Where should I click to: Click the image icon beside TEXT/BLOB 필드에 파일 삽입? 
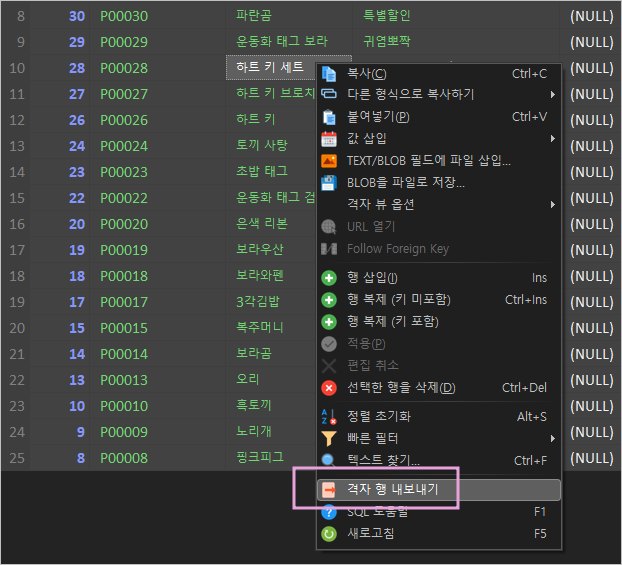point(329,161)
